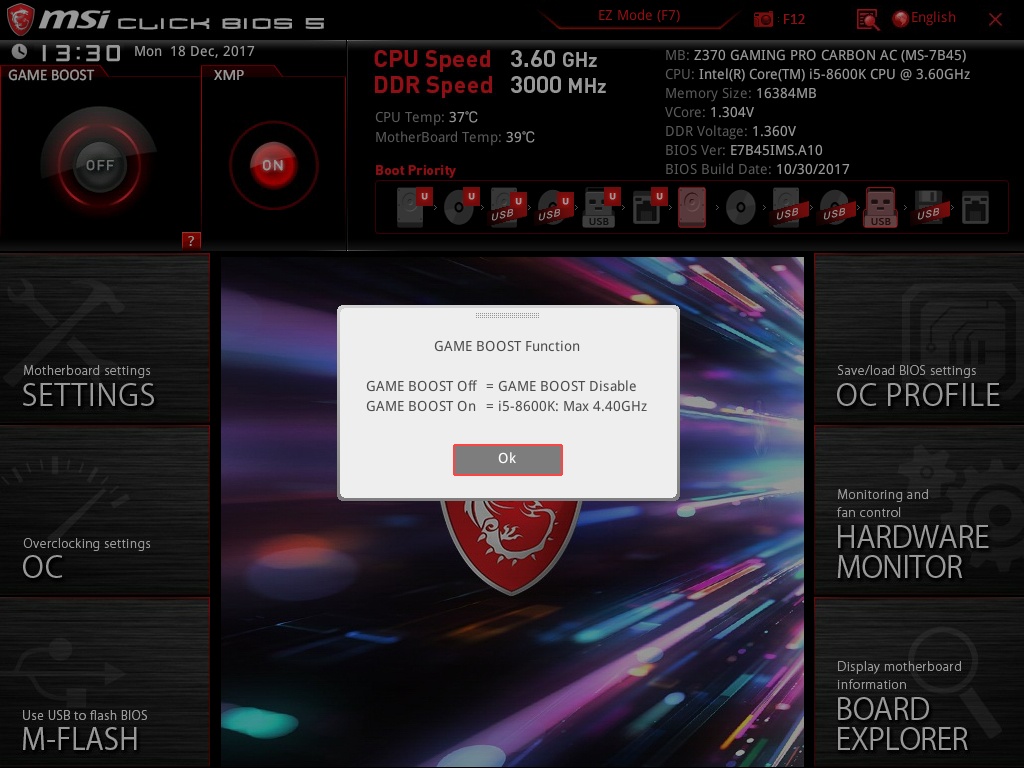Click MB: Z370 GAMING PRO CARBON AC line

point(816,56)
